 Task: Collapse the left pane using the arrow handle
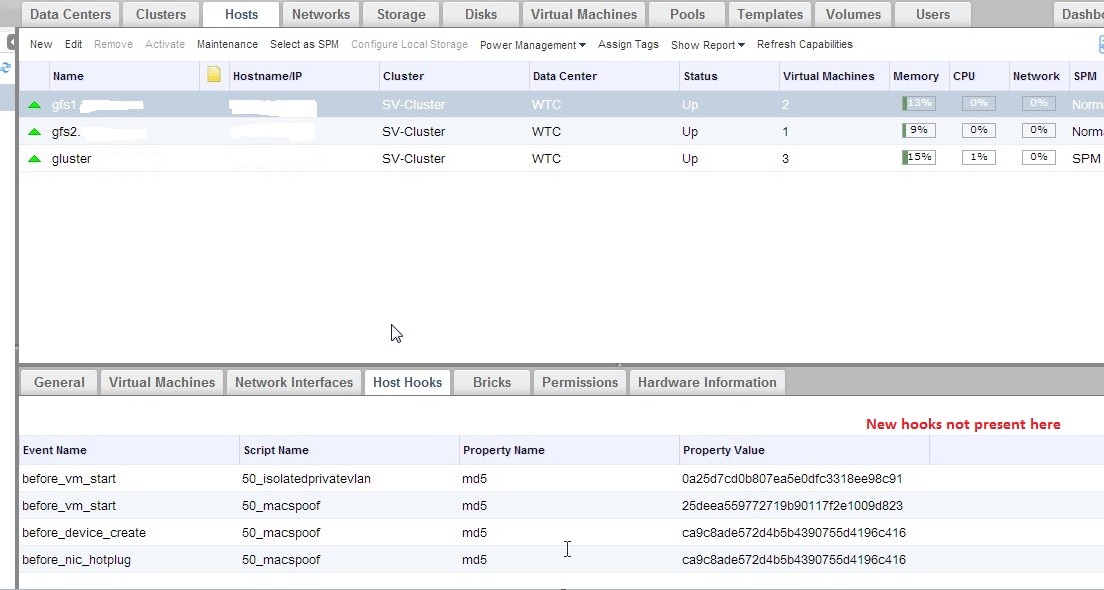(11, 43)
